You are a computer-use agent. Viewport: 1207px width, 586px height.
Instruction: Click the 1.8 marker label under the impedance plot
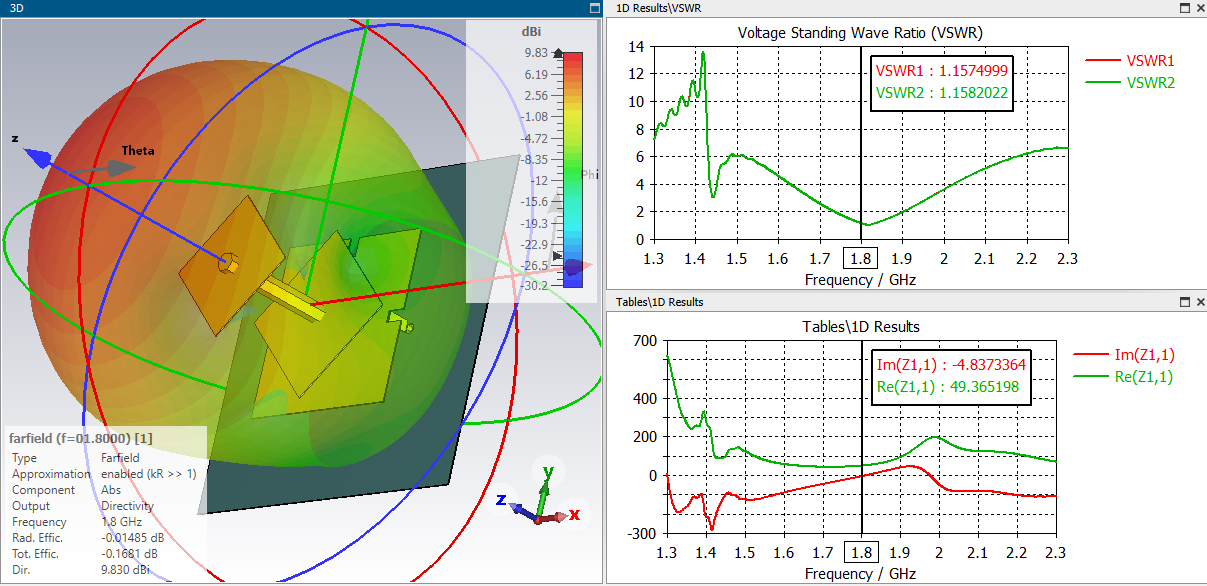pyautogui.click(x=860, y=553)
